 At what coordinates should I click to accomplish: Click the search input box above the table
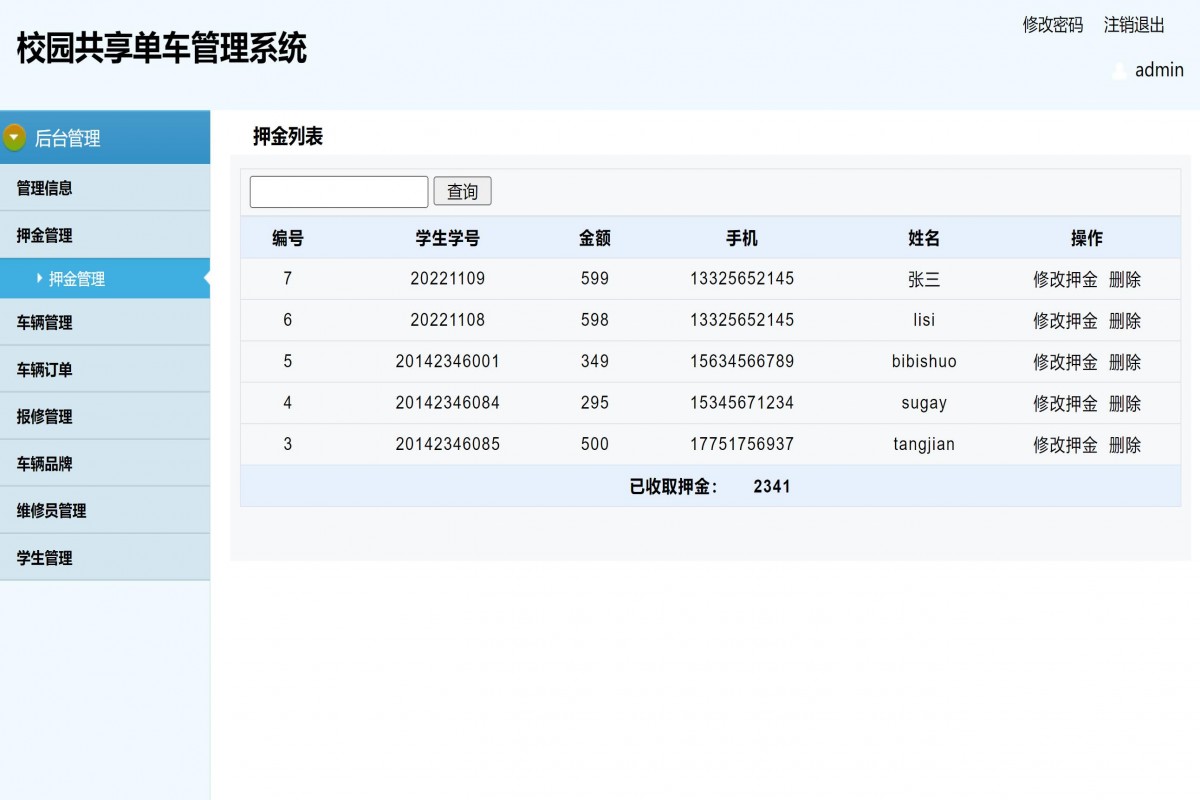(338, 191)
